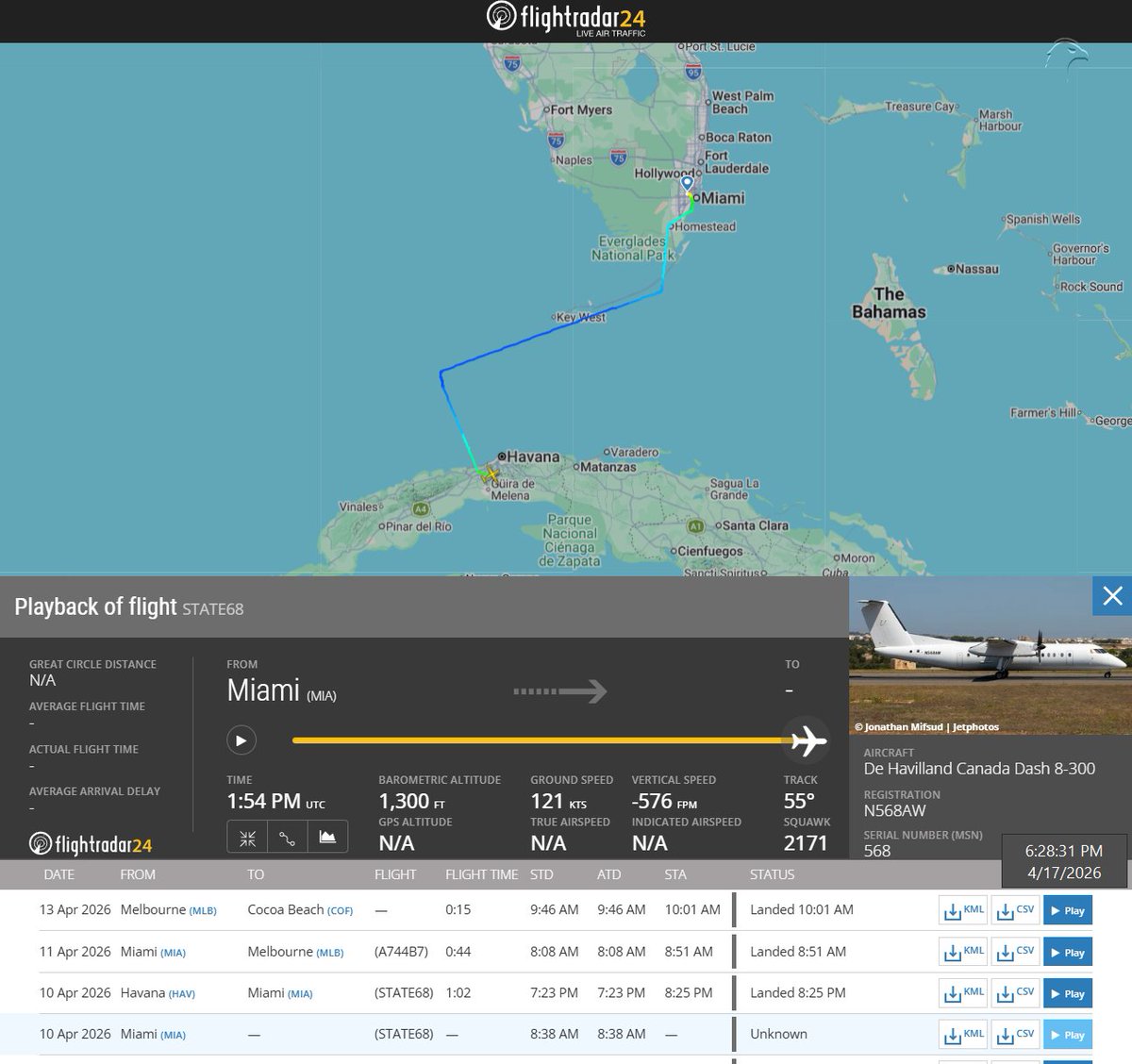Play the 13 Apr Melbourne to Cocoa Beach flight
1132x1064 pixels.
(x=1067, y=910)
